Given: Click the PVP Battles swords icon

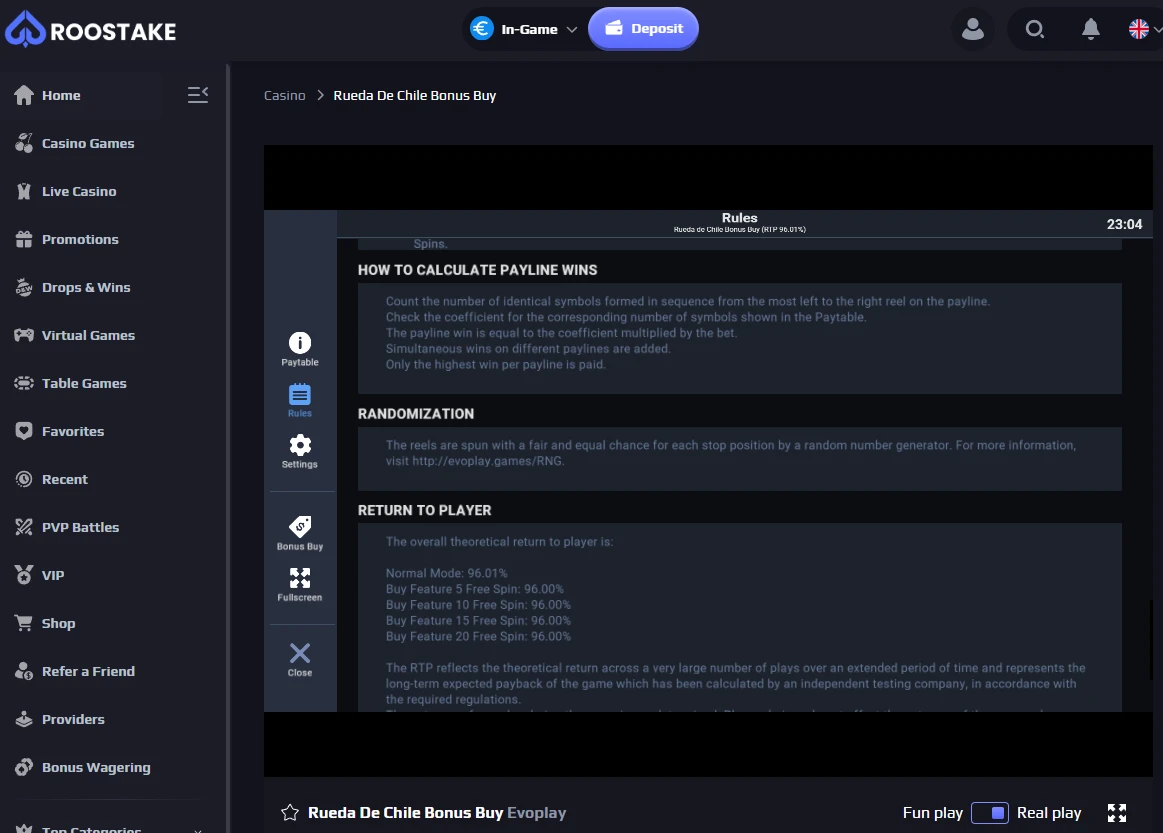Looking at the screenshot, I should pyautogui.click(x=24, y=527).
